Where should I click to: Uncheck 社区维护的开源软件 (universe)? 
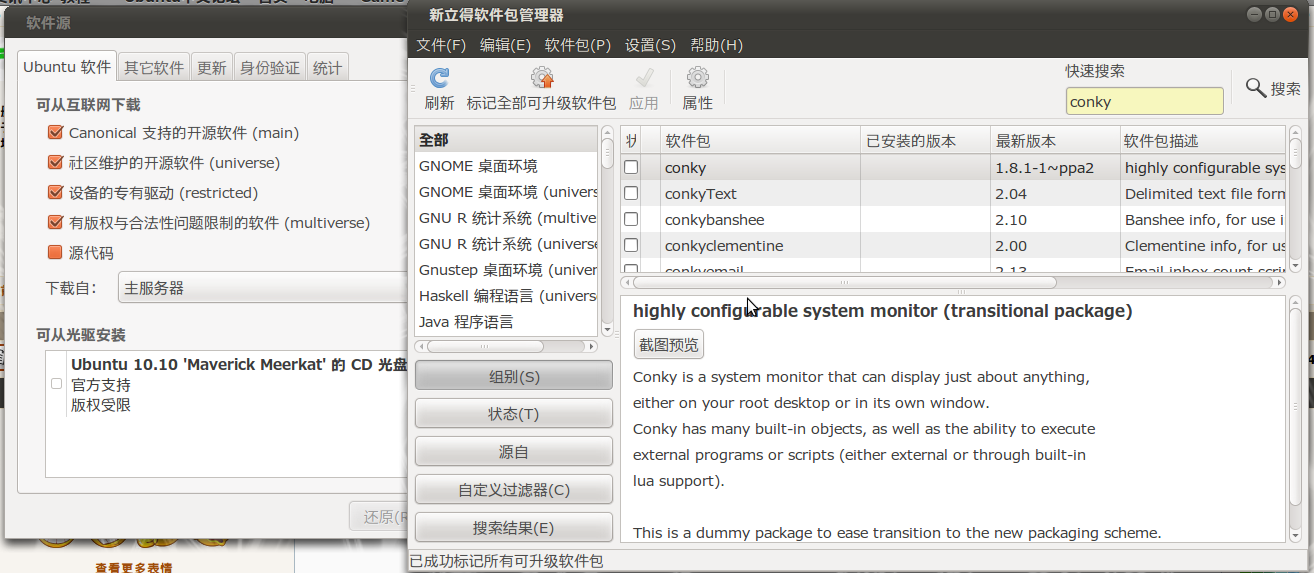point(55,163)
